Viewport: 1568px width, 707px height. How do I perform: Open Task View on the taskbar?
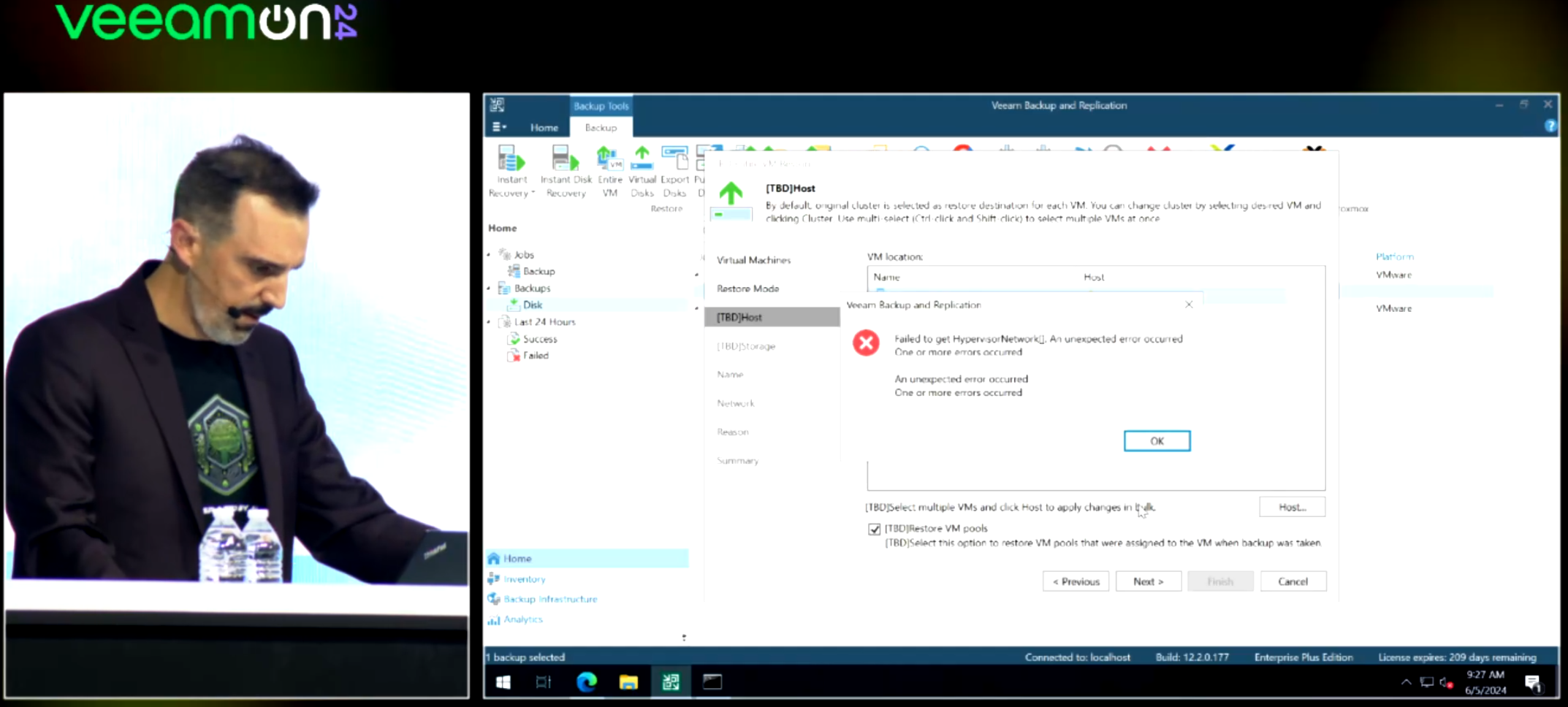(544, 682)
